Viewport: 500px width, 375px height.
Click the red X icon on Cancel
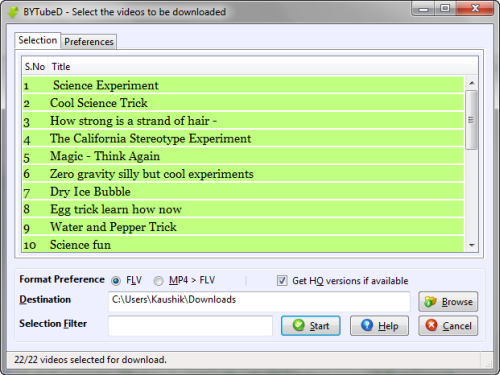[x=432, y=325]
